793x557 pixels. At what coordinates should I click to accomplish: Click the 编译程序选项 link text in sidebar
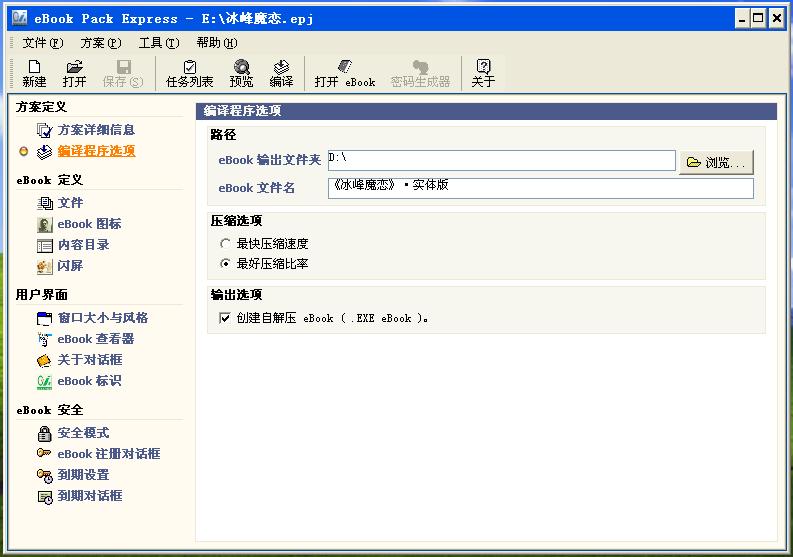(96, 151)
